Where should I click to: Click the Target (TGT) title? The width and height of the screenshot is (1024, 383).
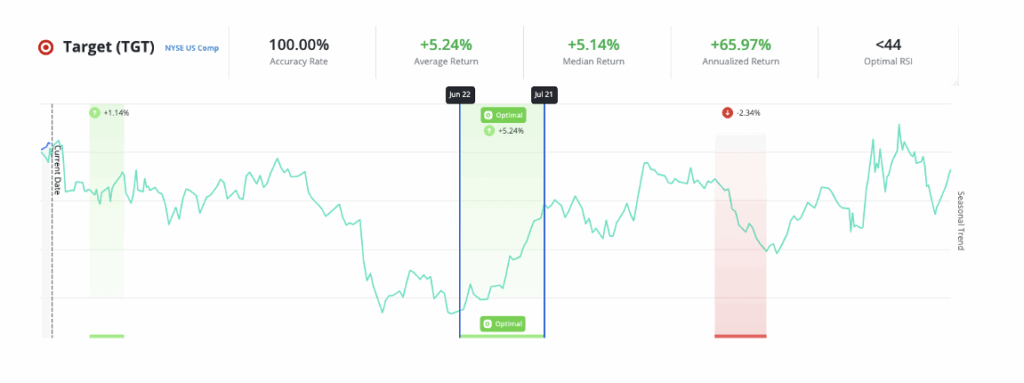pyautogui.click(x=108, y=47)
